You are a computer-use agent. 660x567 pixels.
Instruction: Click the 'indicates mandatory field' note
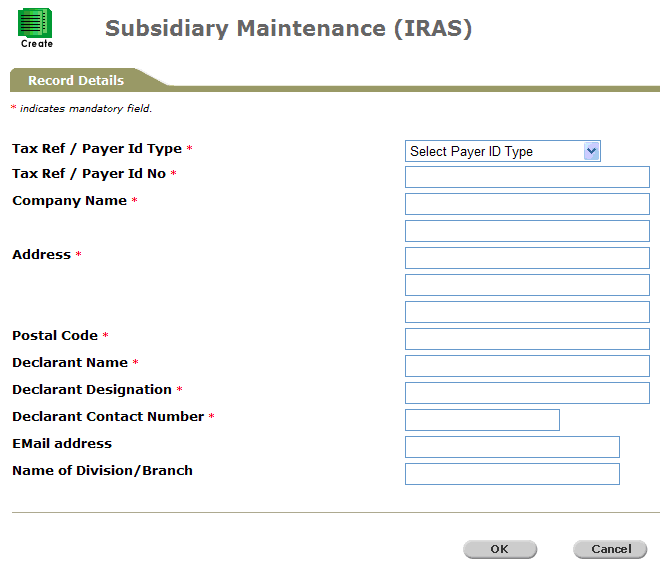pos(86,109)
